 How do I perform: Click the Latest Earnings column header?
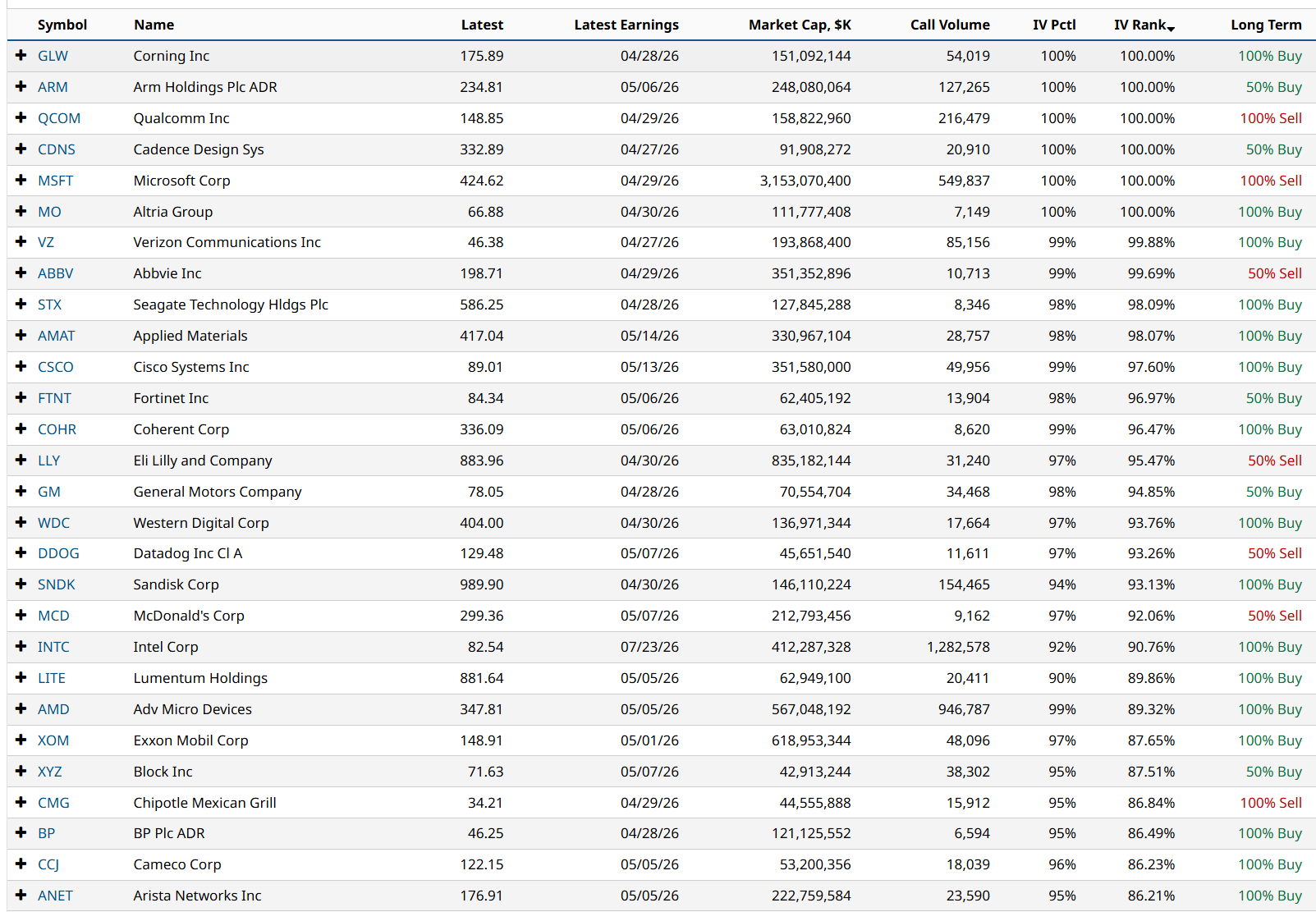click(x=626, y=25)
